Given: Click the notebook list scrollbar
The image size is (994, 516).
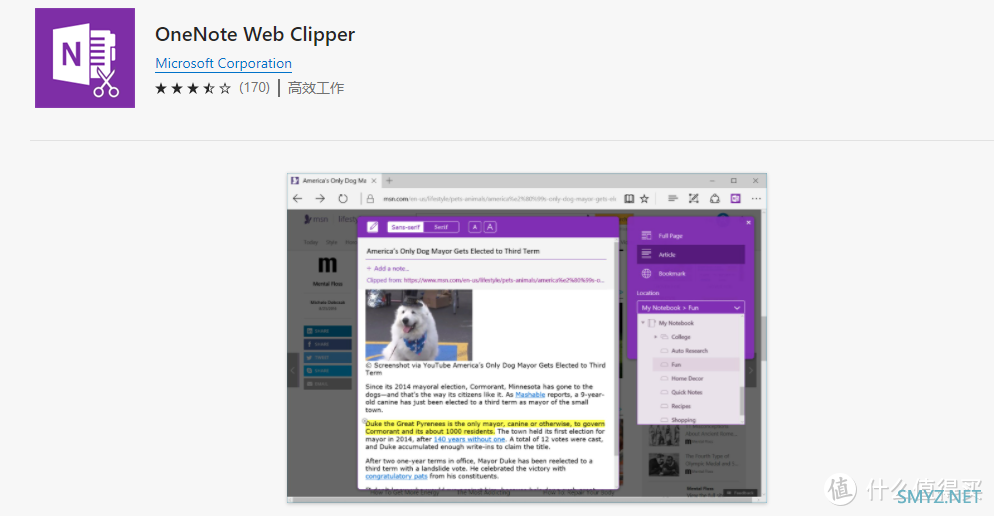Looking at the screenshot, I should 742,400.
